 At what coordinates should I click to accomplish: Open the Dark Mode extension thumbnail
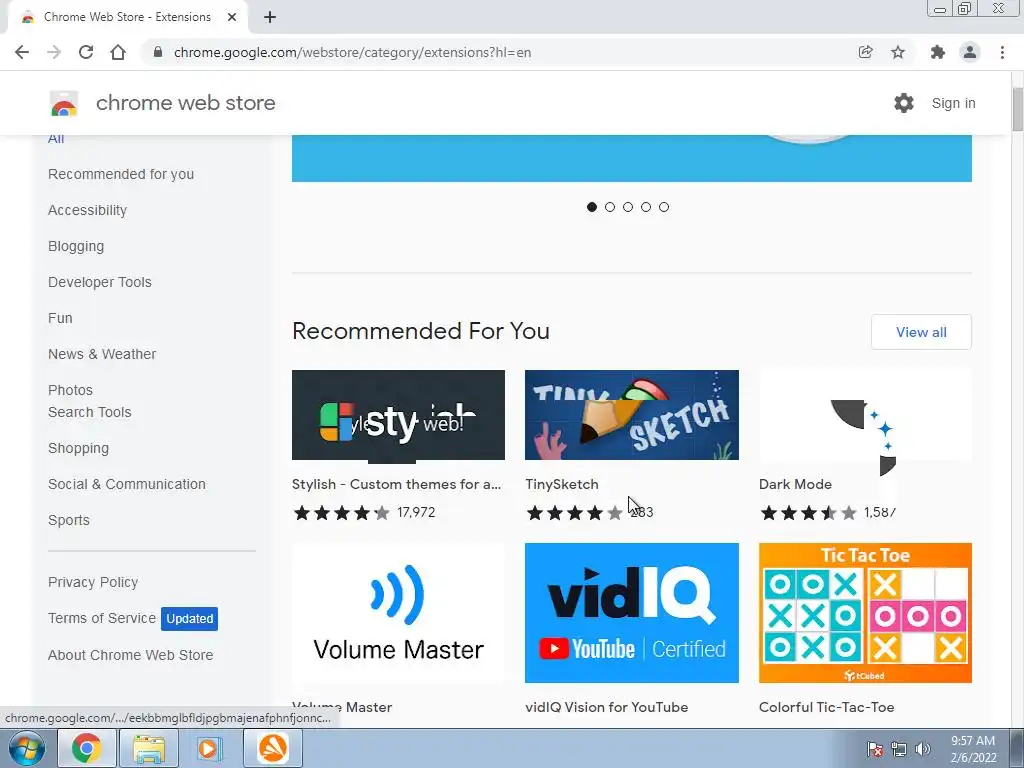click(865, 415)
